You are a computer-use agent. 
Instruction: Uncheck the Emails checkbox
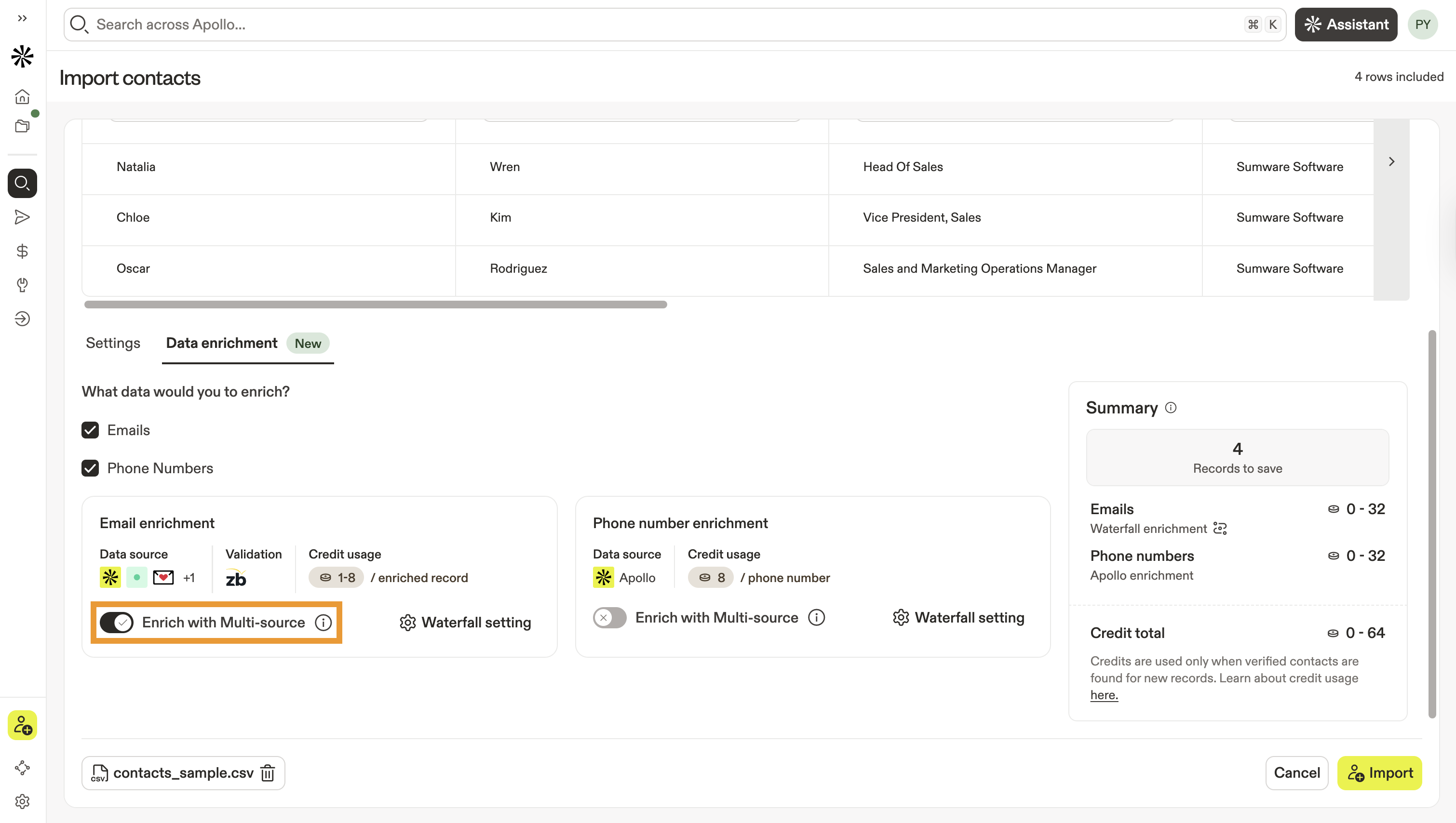pyautogui.click(x=90, y=430)
